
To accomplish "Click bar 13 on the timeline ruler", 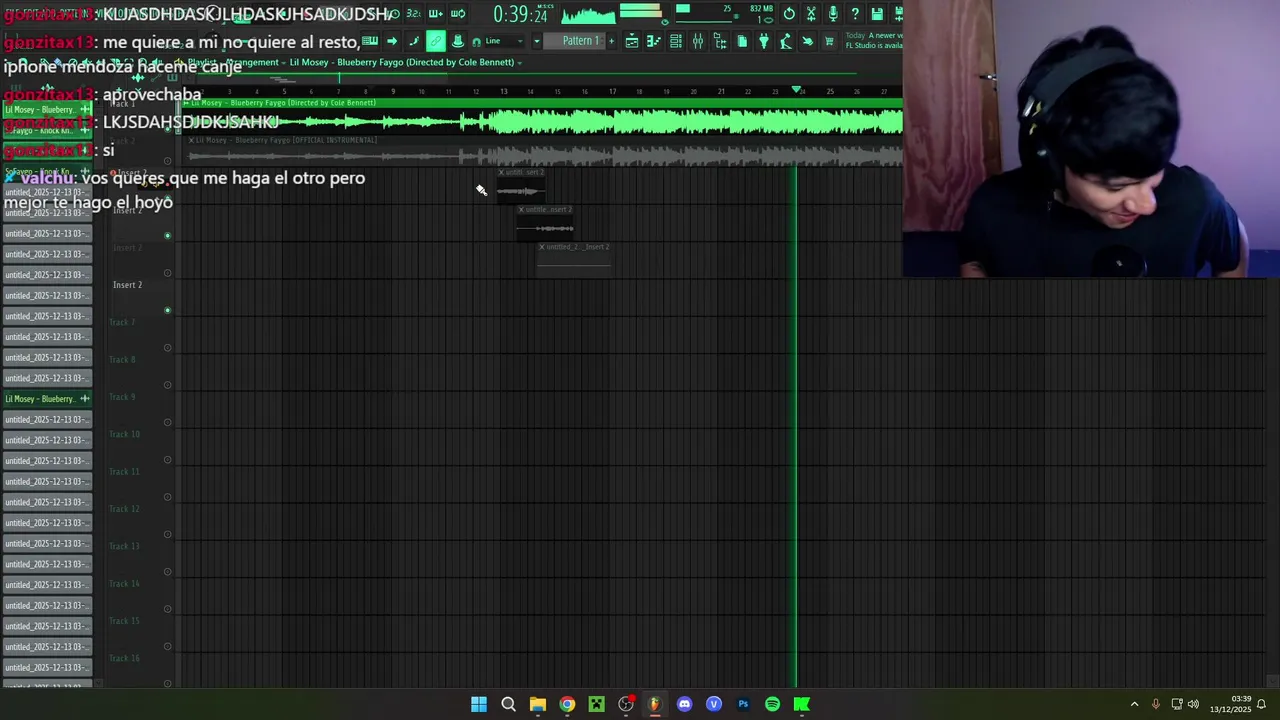I will (x=503, y=91).
